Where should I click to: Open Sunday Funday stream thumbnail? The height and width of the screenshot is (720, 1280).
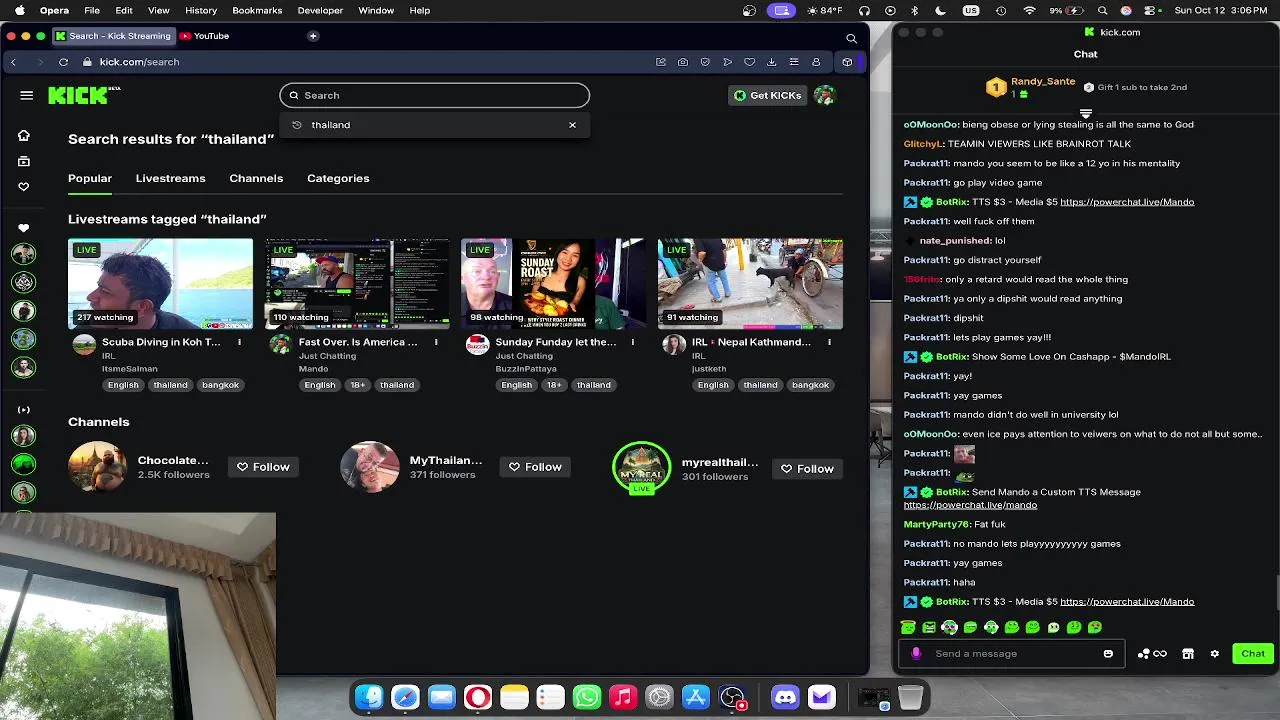(x=553, y=284)
